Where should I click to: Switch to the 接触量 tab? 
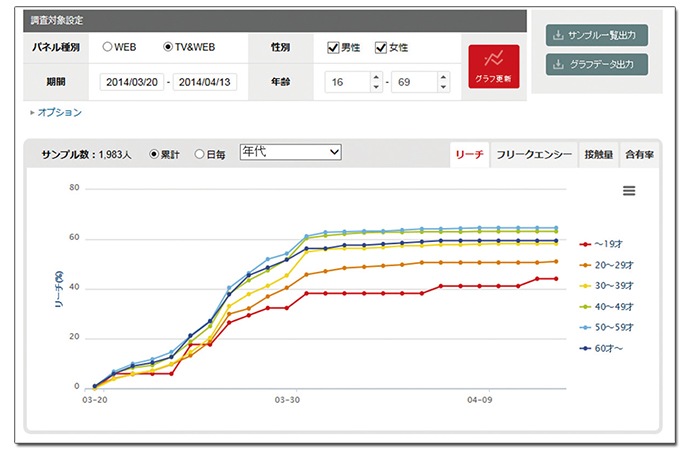click(599, 154)
